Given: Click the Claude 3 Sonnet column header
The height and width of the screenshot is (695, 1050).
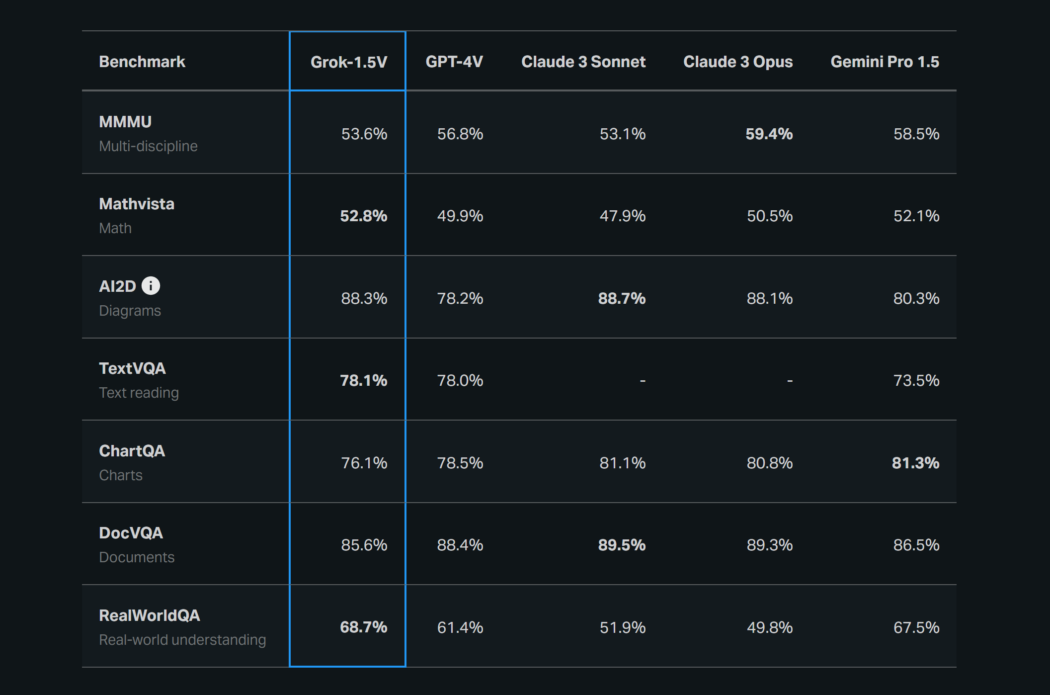Looking at the screenshot, I should pos(583,62).
